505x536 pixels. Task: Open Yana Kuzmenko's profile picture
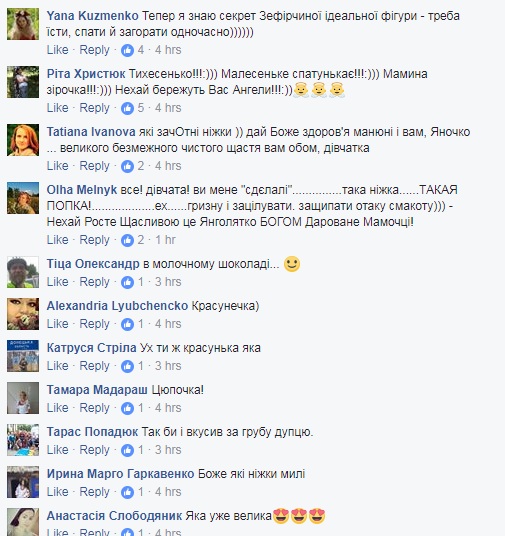pos(23,24)
